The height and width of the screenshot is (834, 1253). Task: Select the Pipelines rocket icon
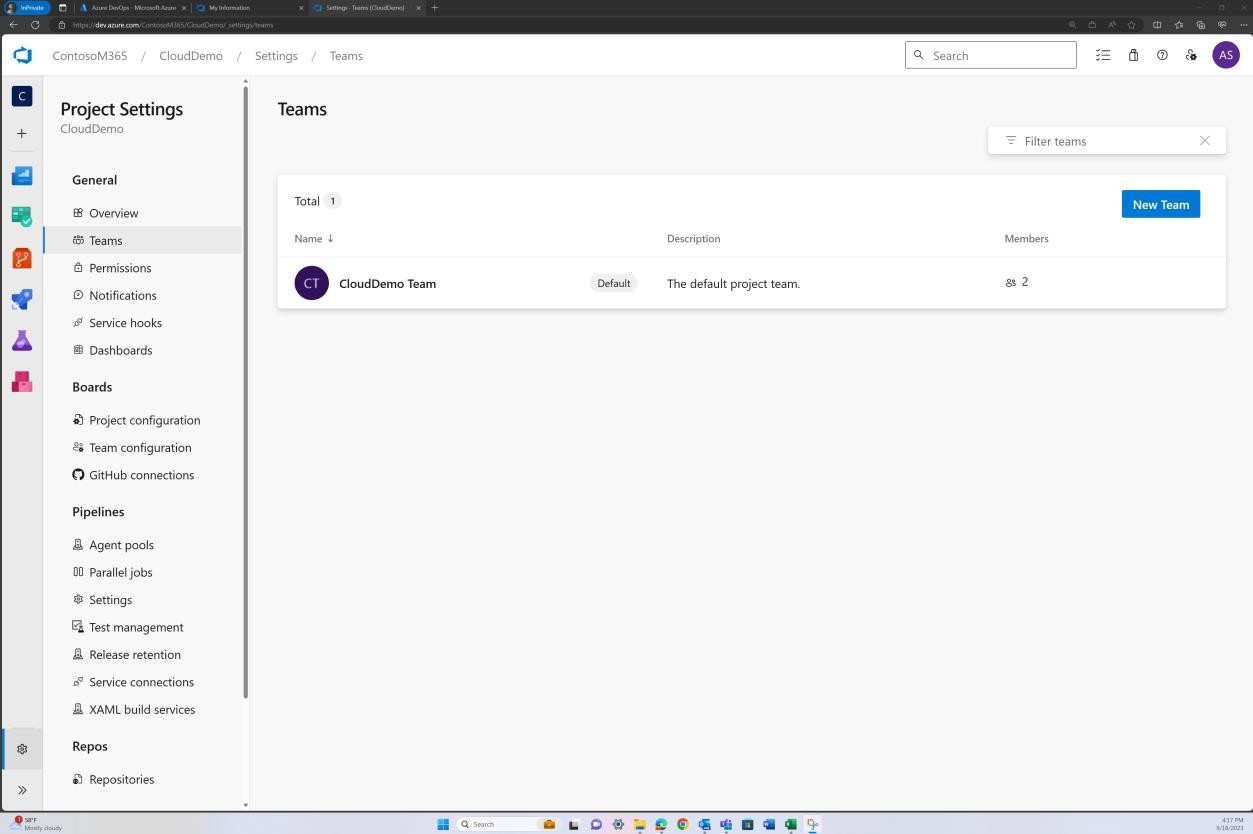point(21,299)
